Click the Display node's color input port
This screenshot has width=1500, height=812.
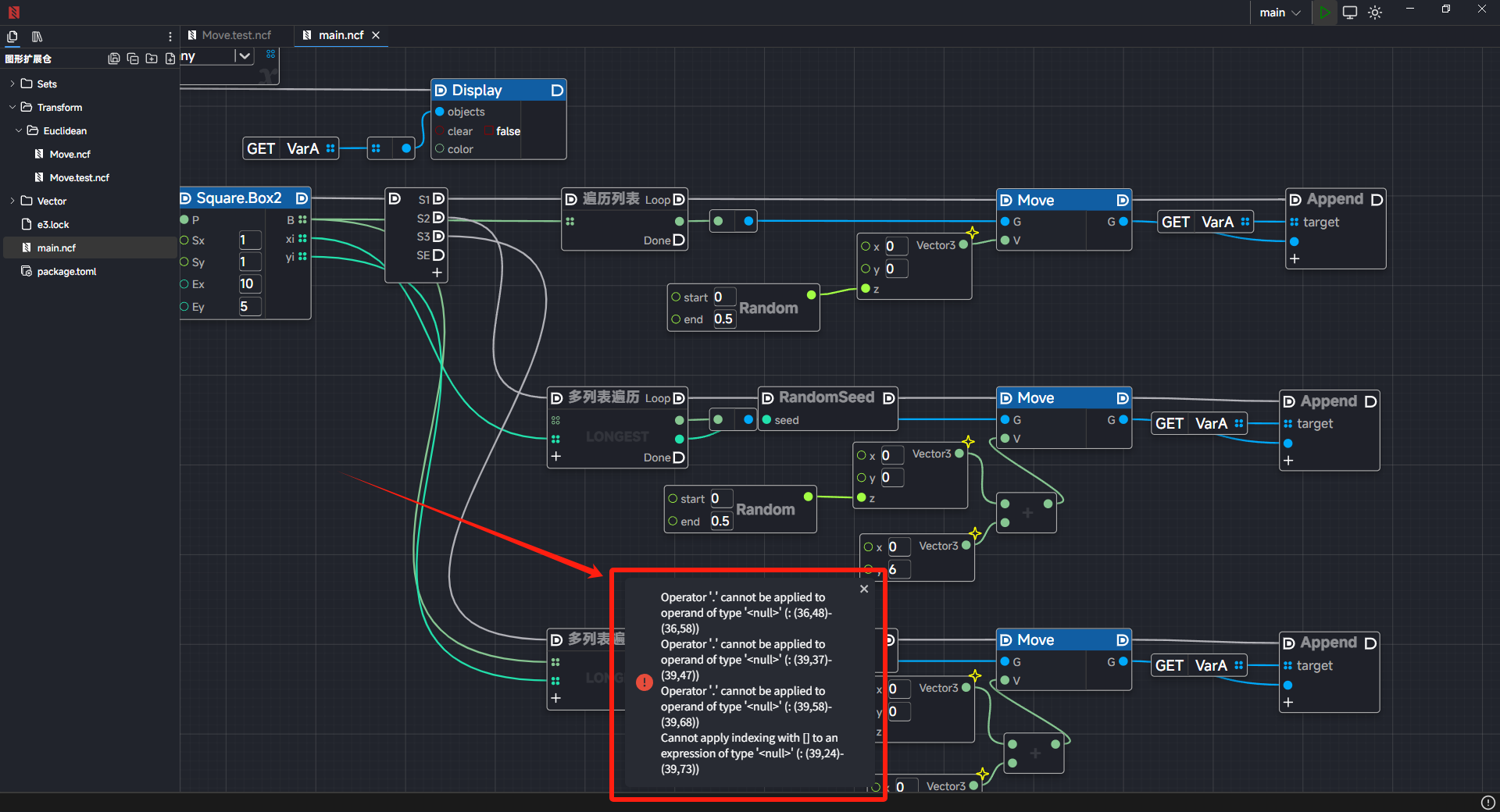pos(440,149)
